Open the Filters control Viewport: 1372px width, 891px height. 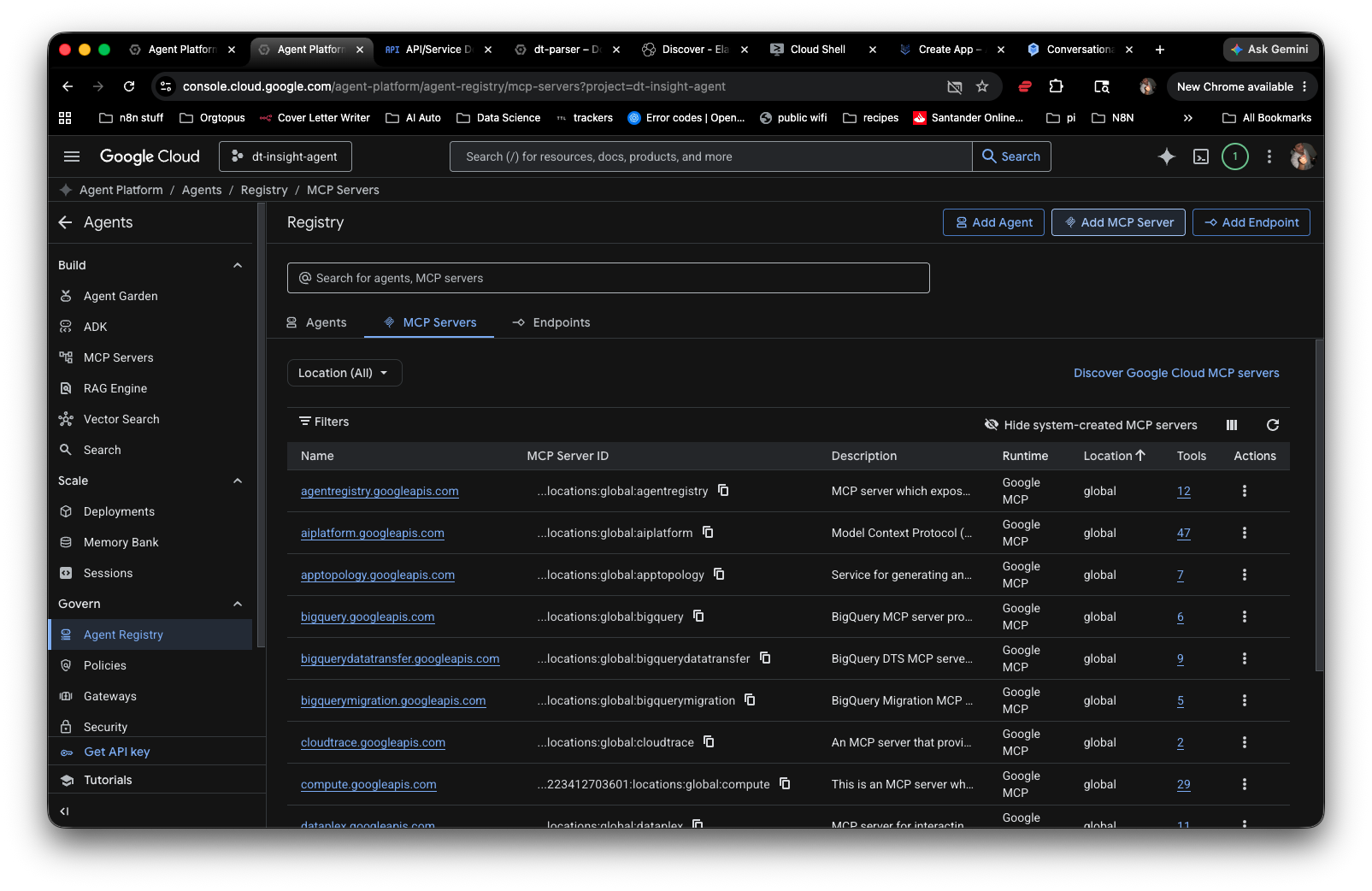click(324, 422)
